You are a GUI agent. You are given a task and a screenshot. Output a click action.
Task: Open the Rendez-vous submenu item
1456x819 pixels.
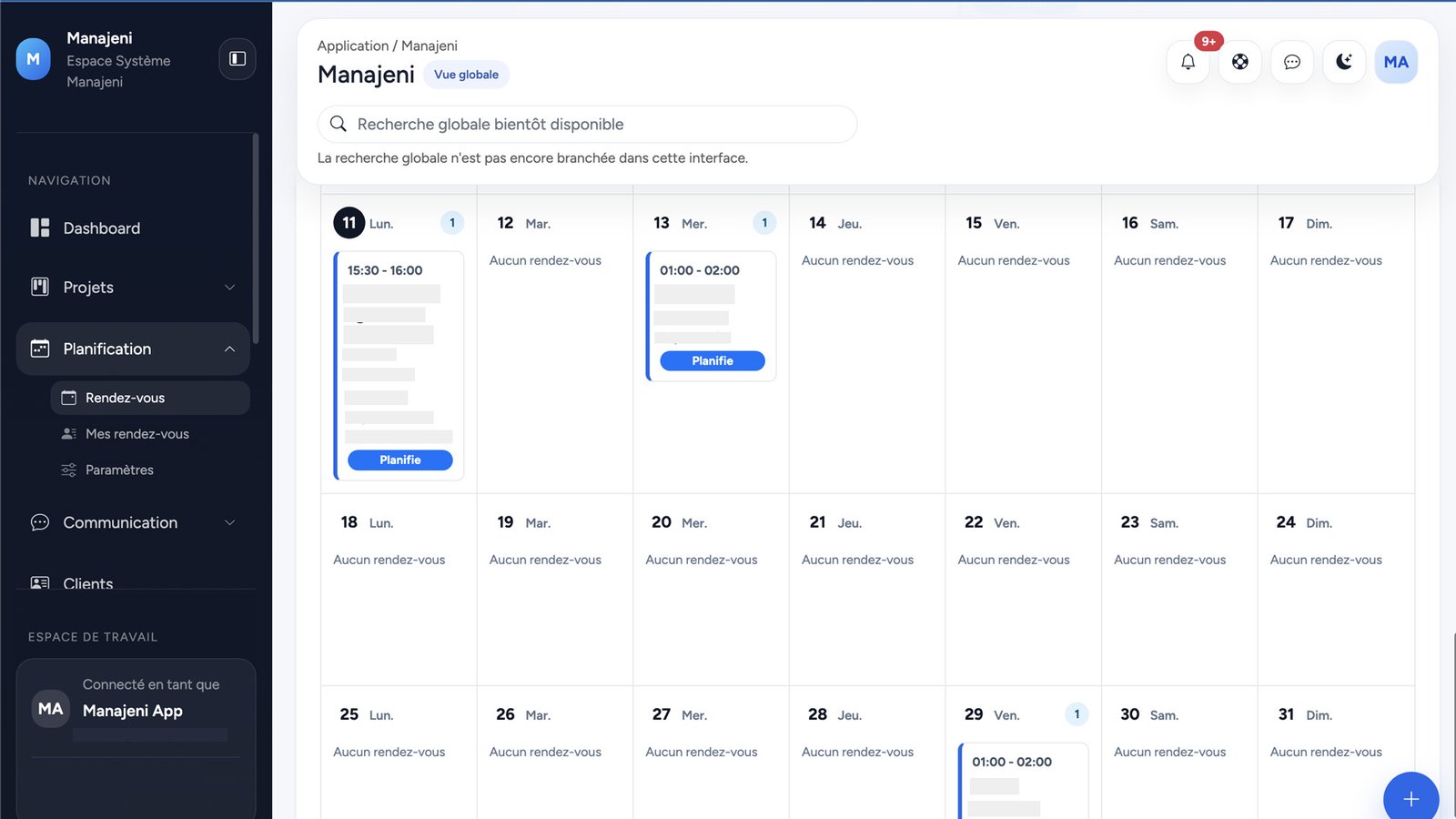point(150,398)
